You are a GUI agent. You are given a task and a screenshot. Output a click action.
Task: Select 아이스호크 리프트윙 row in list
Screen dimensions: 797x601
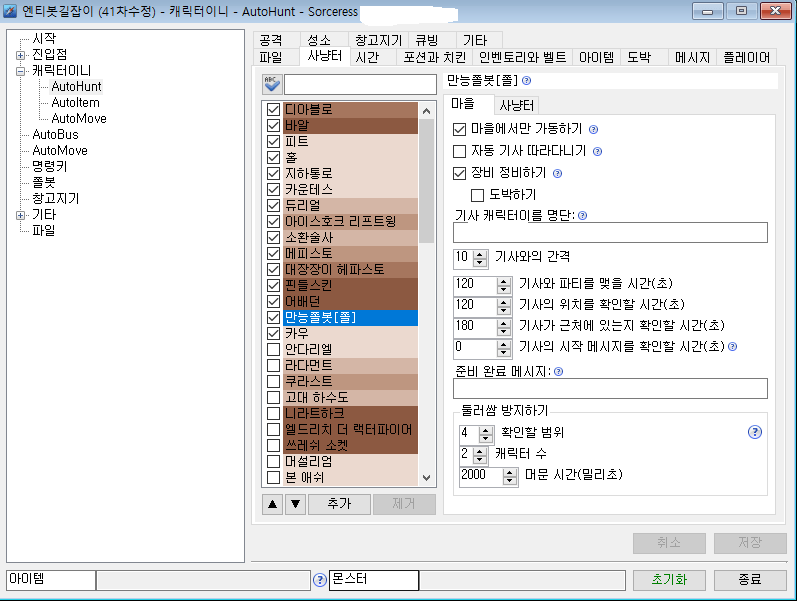click(350, 222)
